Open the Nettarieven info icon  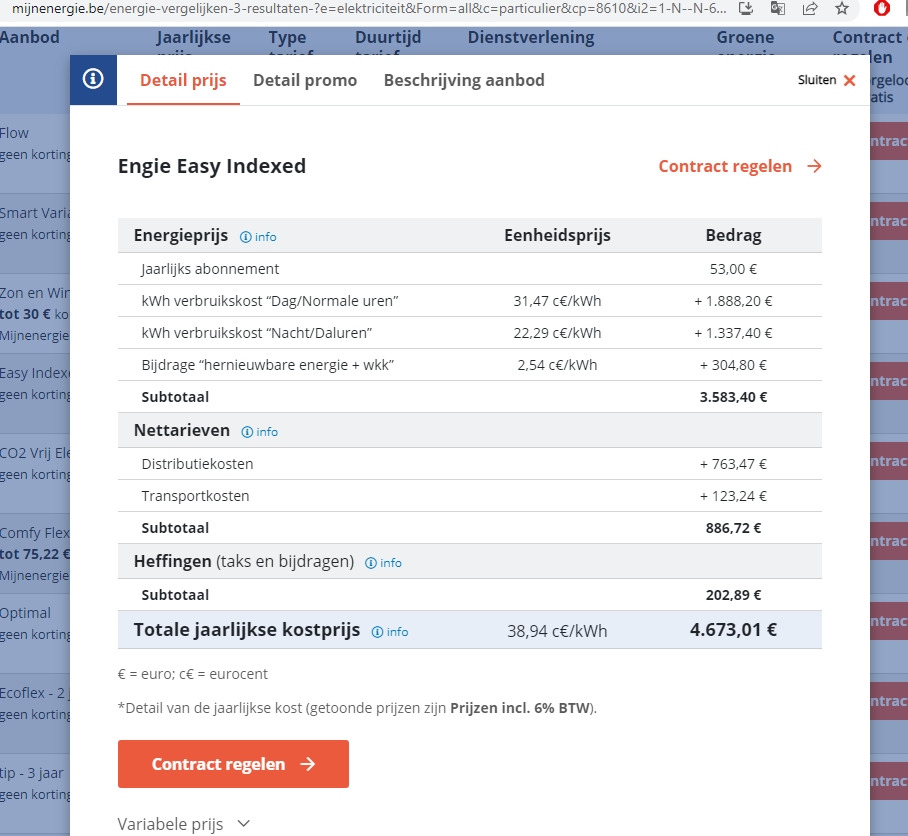click(x=259, y=432)
